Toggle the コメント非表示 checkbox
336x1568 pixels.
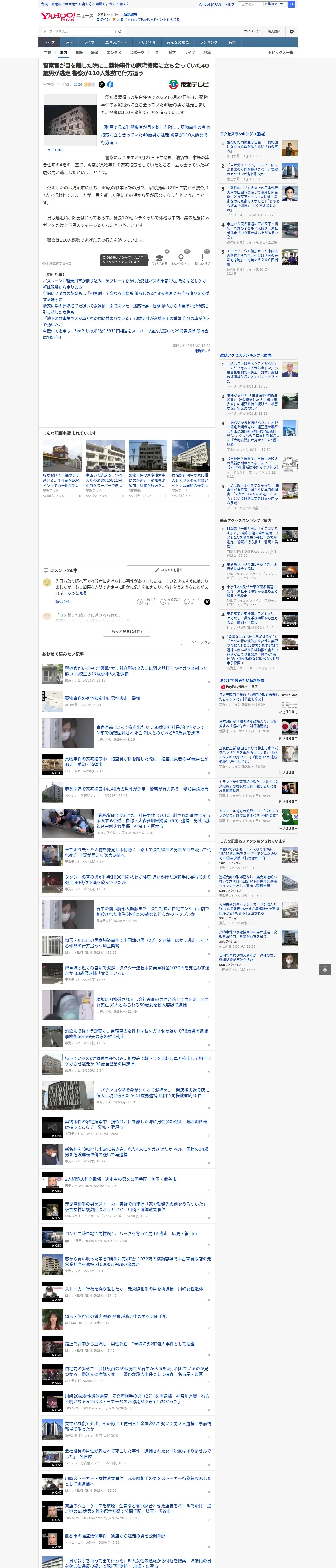[x=183, y=642]
